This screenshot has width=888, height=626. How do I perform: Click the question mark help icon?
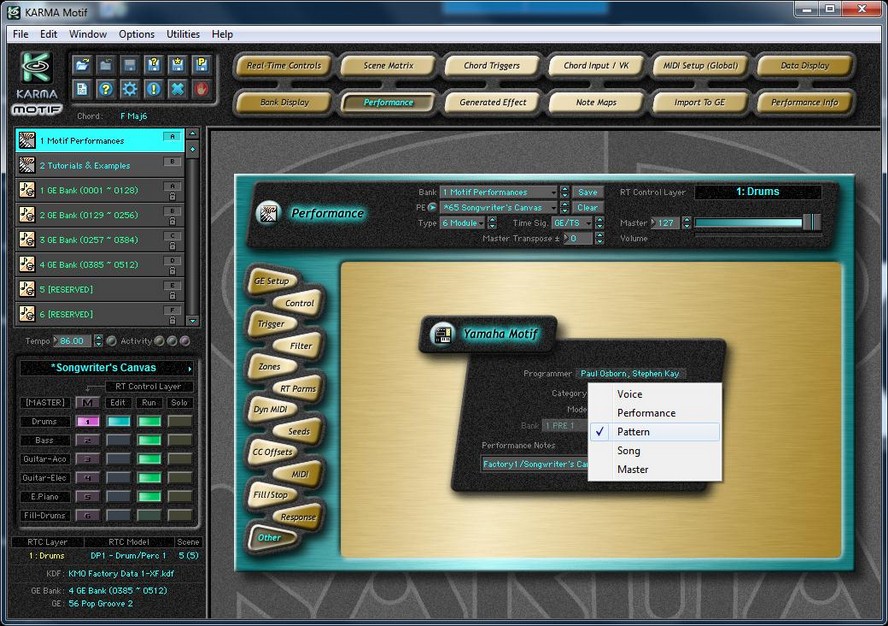pyautogui.click(x=106, y=88)
